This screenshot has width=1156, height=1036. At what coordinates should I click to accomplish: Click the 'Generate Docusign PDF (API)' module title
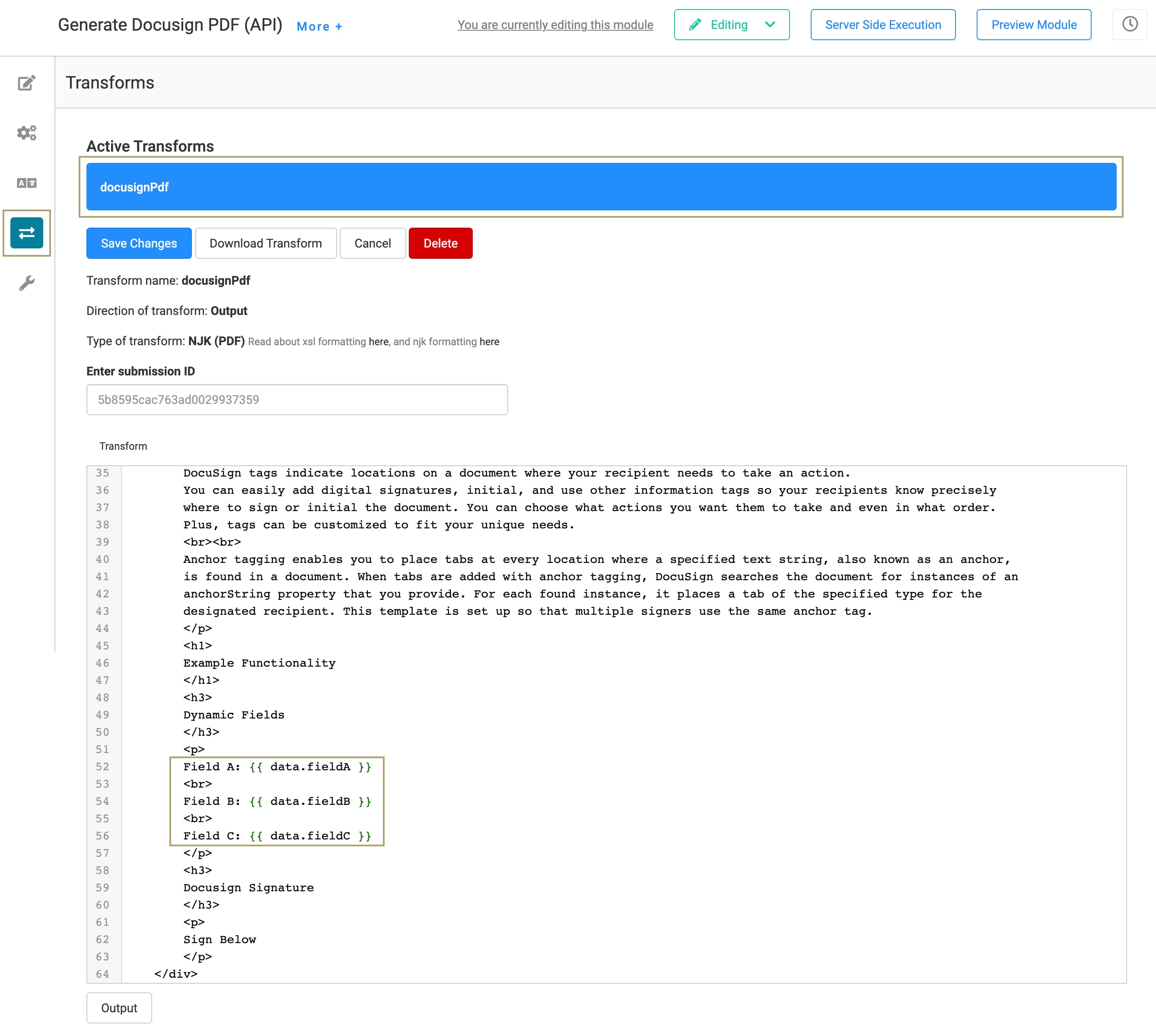[170, 25]
